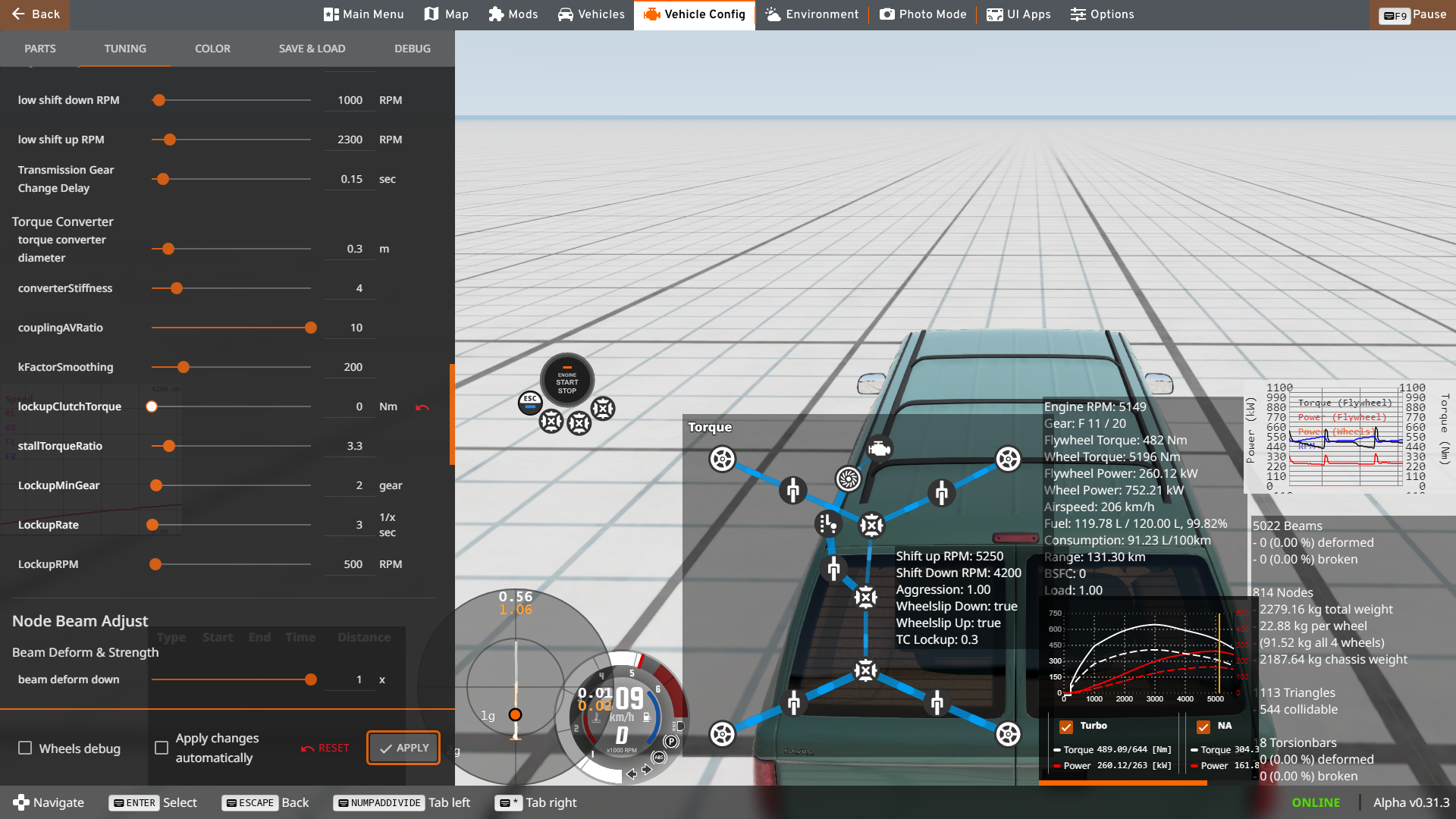1456x819 pixels.
Task: Toggle the lower-left differential lock icon
Action: pos(551,420)
